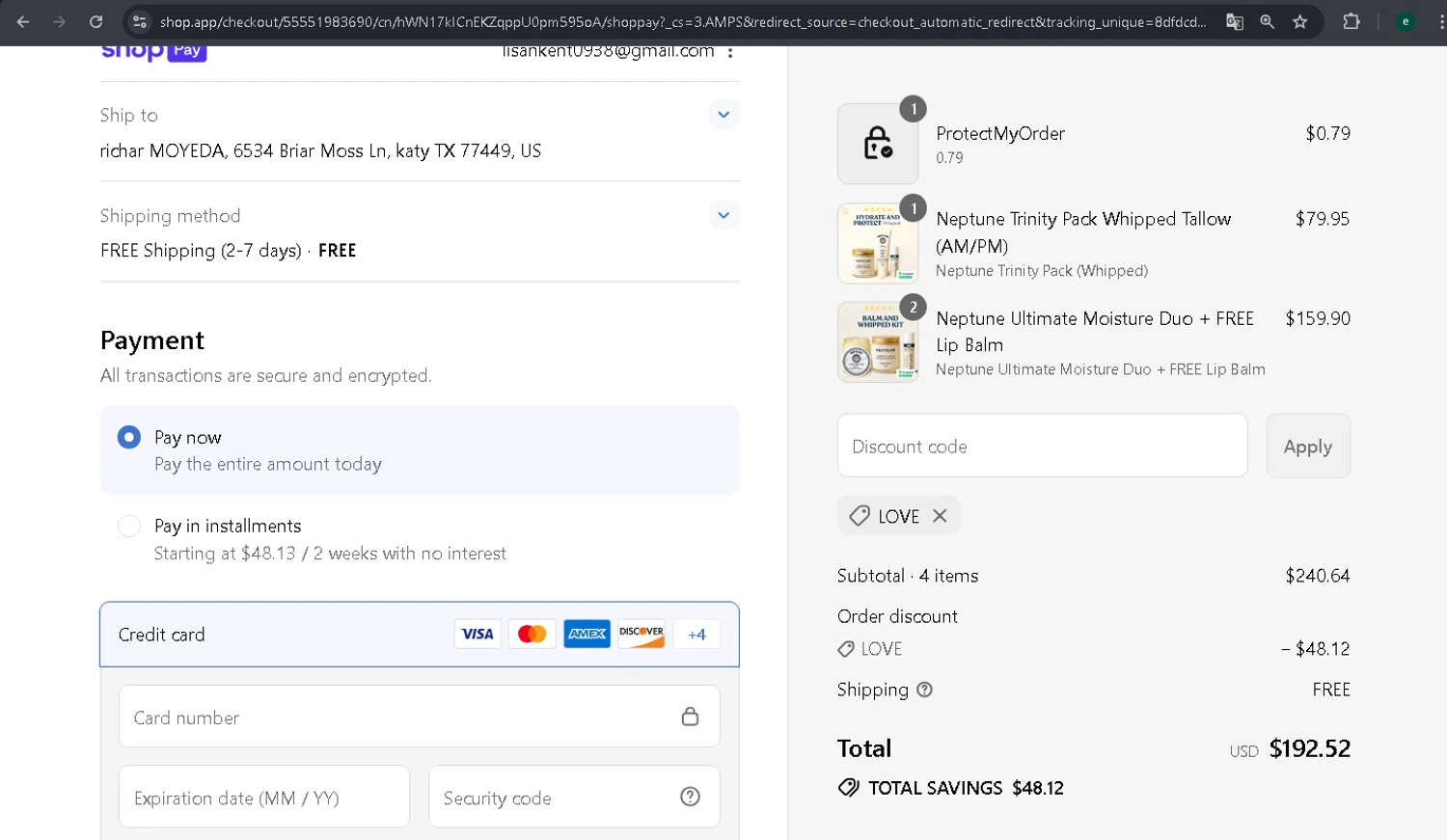Open the browser profile avatar
The image size is (1447, 840).
click(1406, 21)
